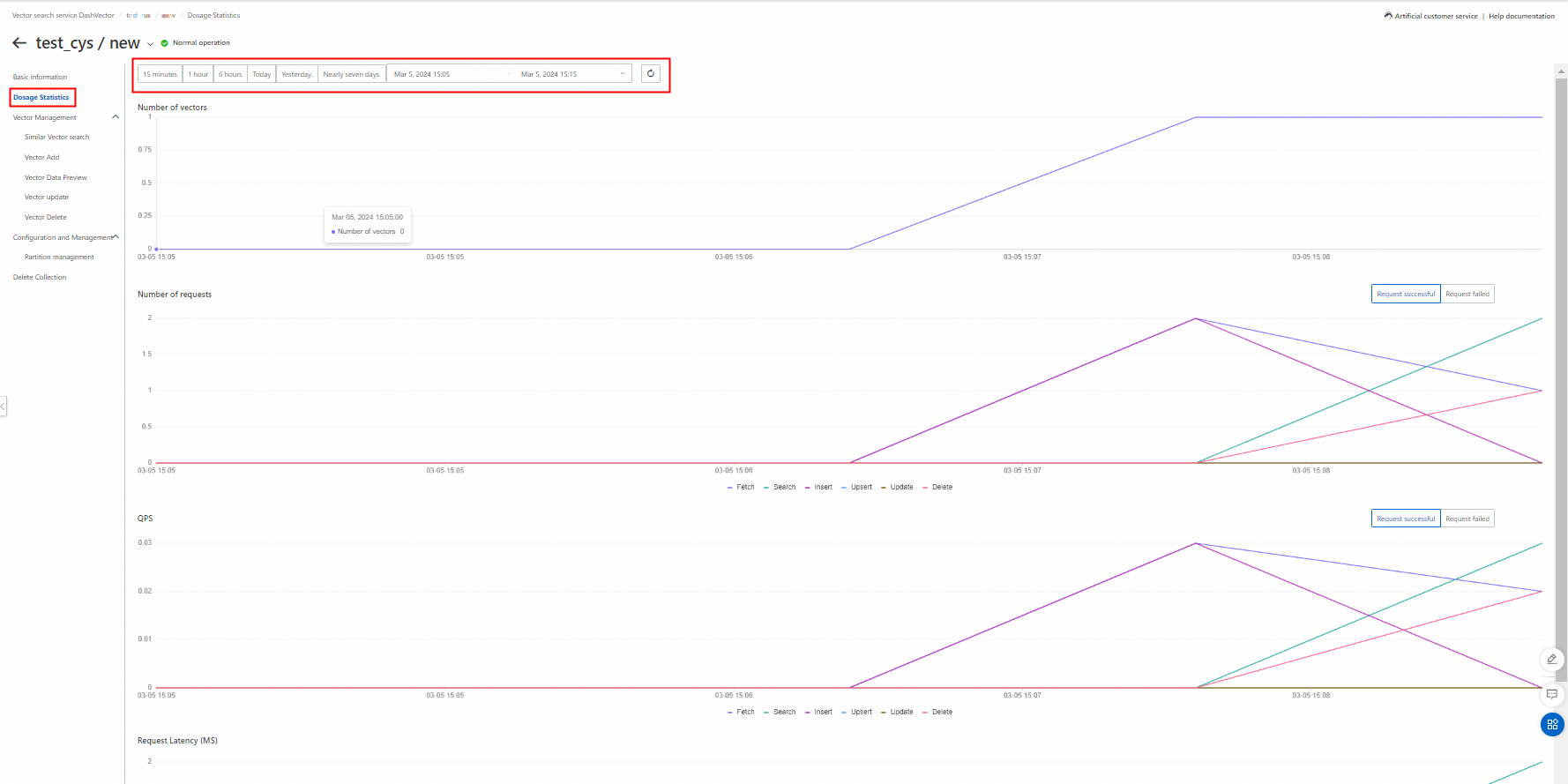Open Similar Vector search
Viewport: 1568px width, 784px height.
pyautogui.click(x=57, y=137)
